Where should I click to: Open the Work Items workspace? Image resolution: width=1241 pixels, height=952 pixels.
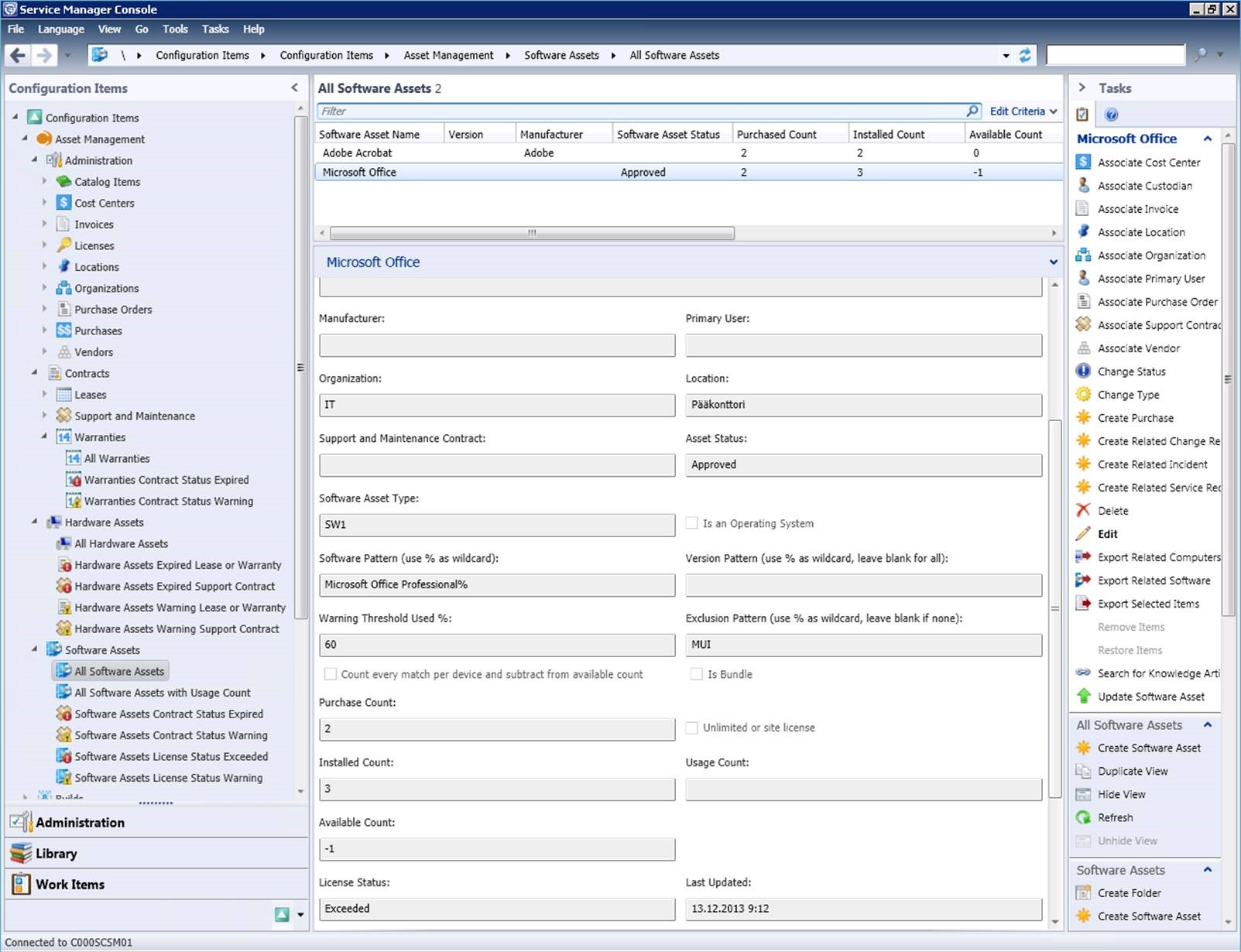click(x=70, y=884)
